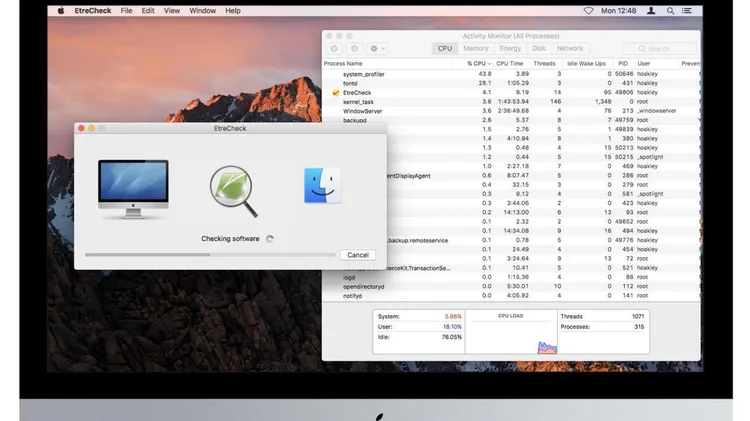The width and height of the screenshot is (750, 421).
Task: Open the Edit menu
Action: pyautogui.click(x=148, y=11)
